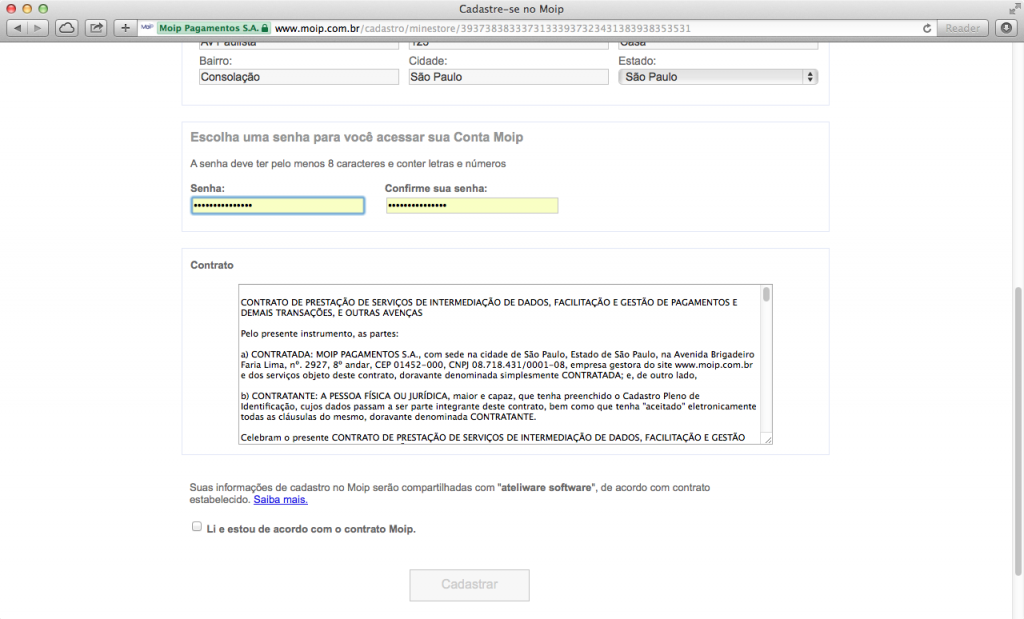Open the Reader button
This screenshot has width=1024, height=619.
(962, 28)
